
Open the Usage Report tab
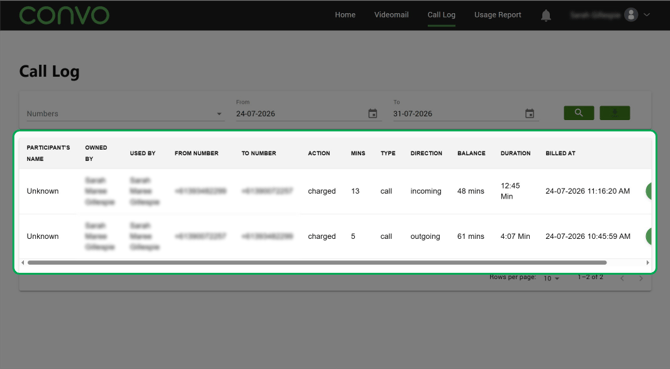497,15
